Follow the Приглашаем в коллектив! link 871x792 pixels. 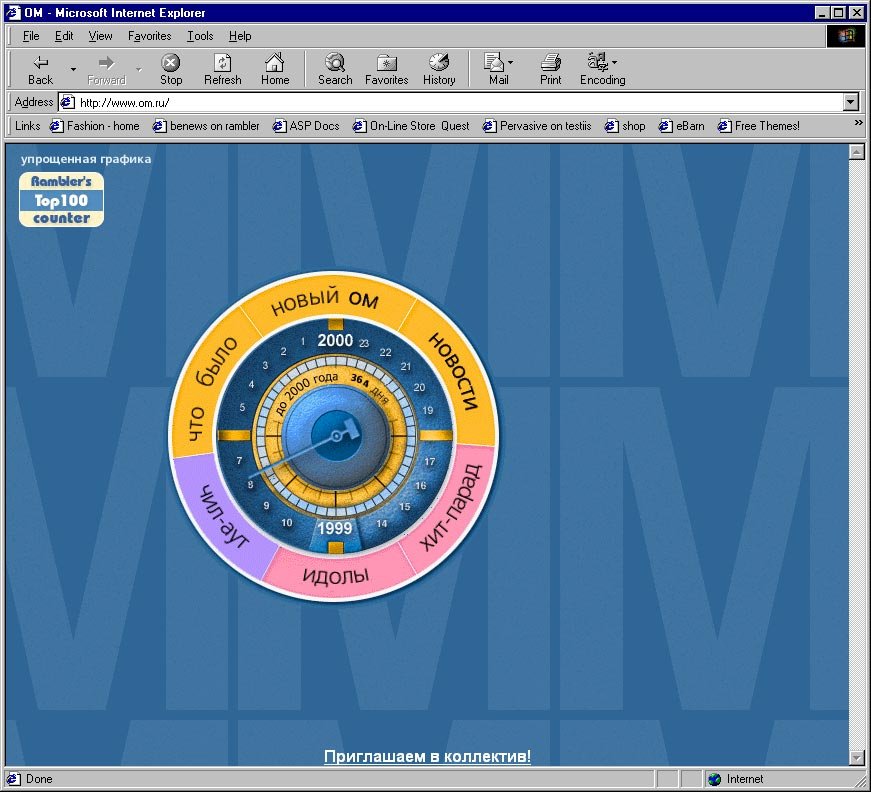coord(427,756)
